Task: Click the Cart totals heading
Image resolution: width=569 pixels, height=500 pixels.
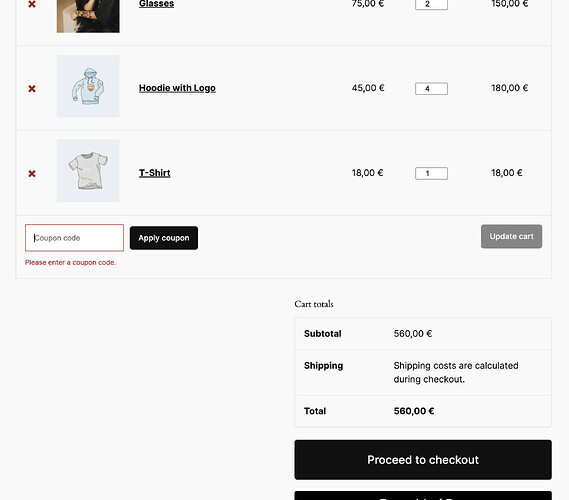Action: 314,304
